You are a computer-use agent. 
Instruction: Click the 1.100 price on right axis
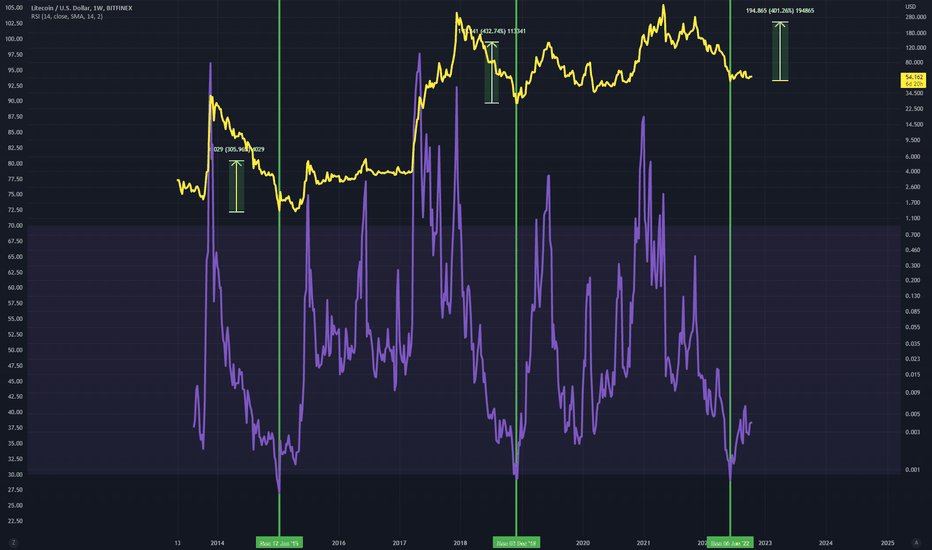click(x=913, y=218)
